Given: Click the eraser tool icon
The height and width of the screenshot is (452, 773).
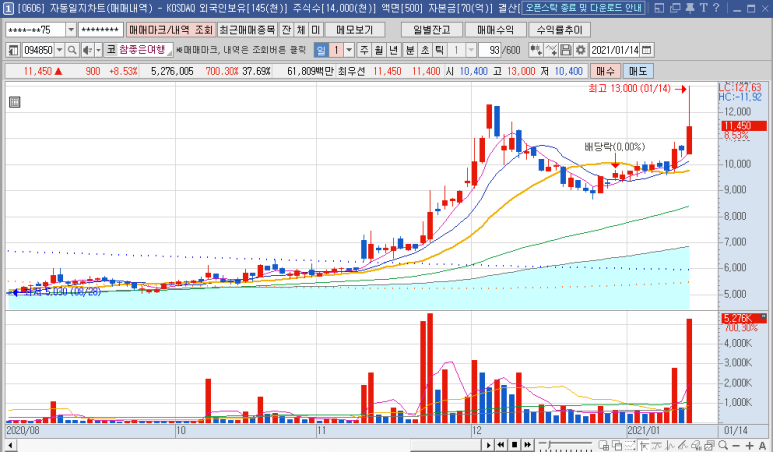Looking at the screenshot, I should tap(683, 445).
